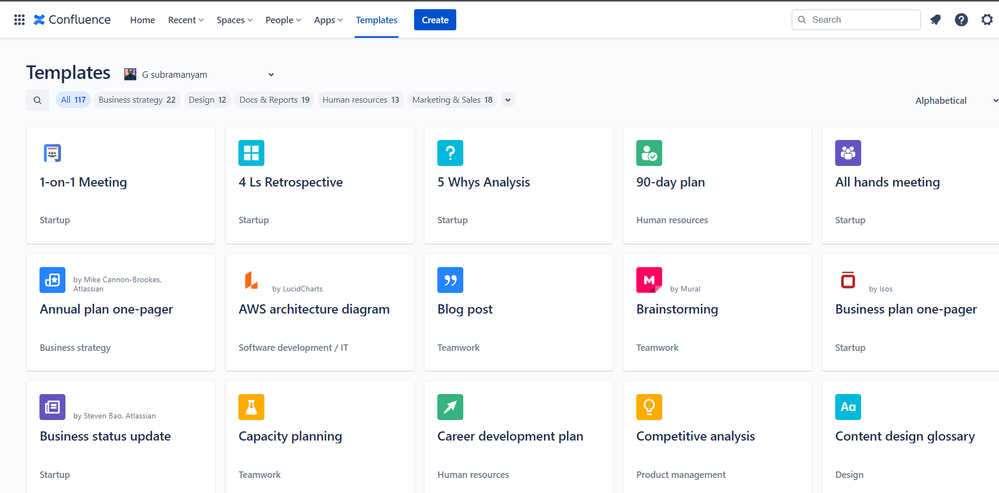Open the AWS architecture diagram title
Viewport: 999px width, 493px height.
point(314,310)
